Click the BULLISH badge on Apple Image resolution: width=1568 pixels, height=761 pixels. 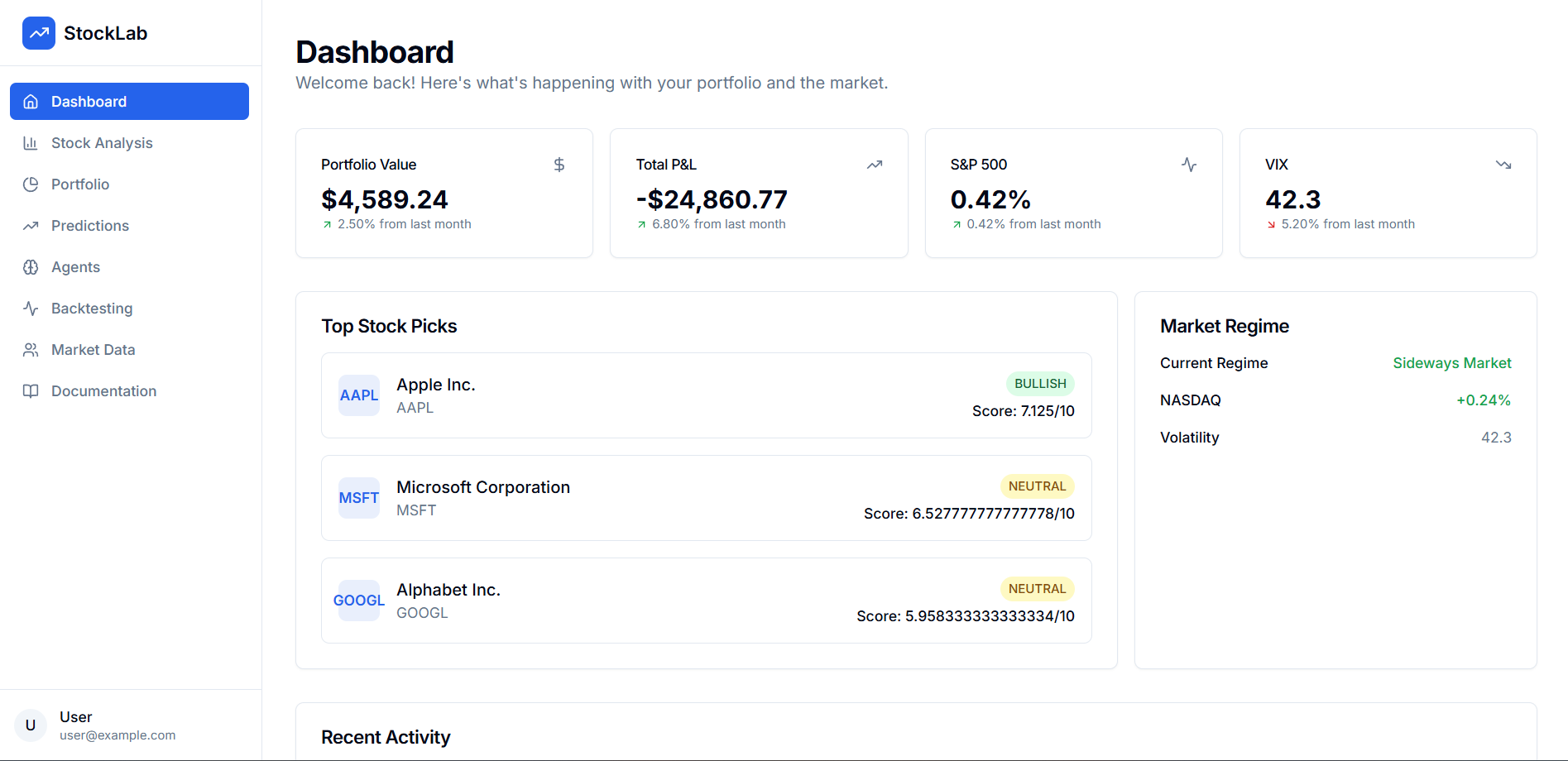pyautogui.click(x=1040, y=384)
